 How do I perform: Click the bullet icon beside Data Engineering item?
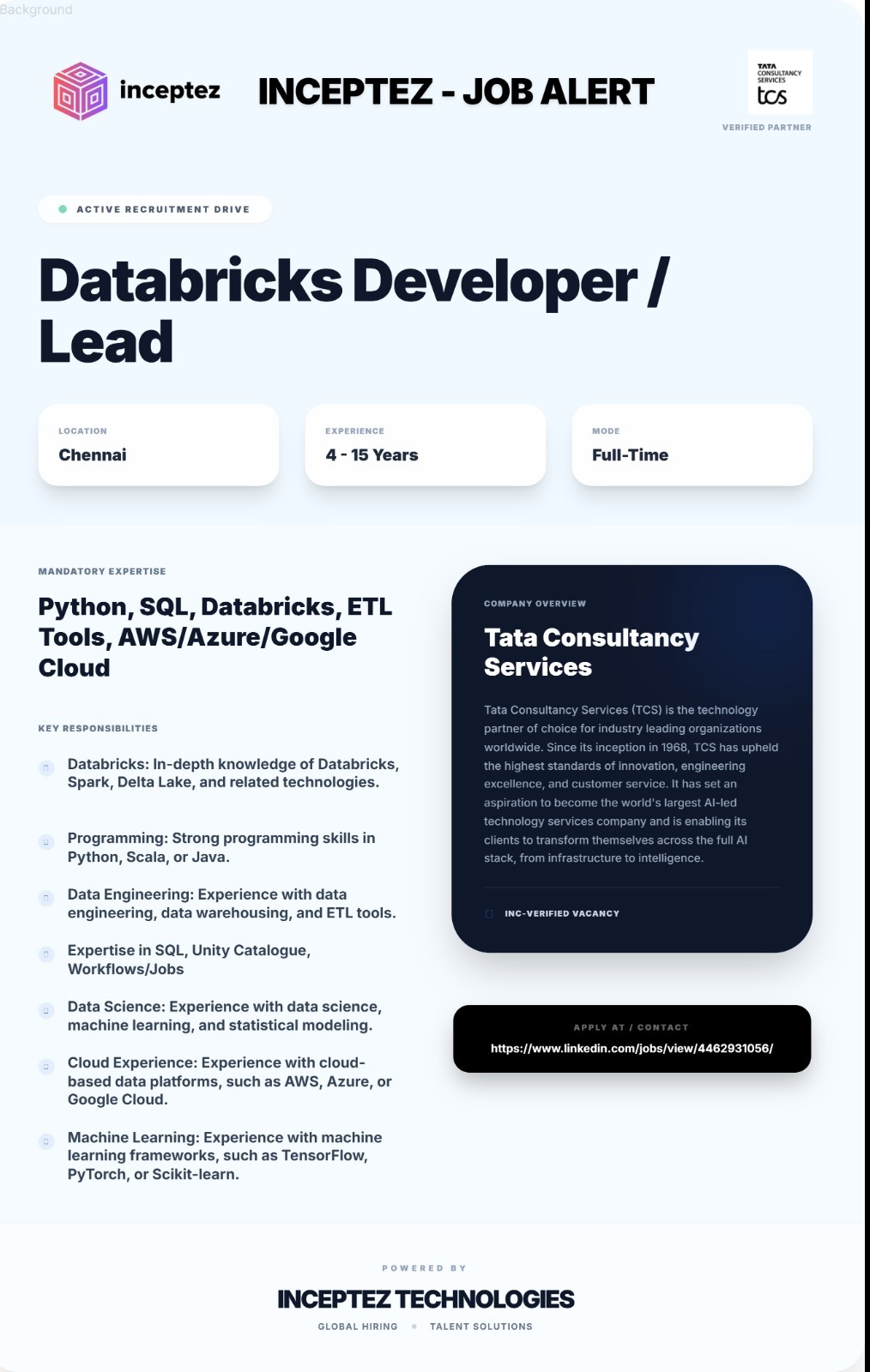click(47, 898)
